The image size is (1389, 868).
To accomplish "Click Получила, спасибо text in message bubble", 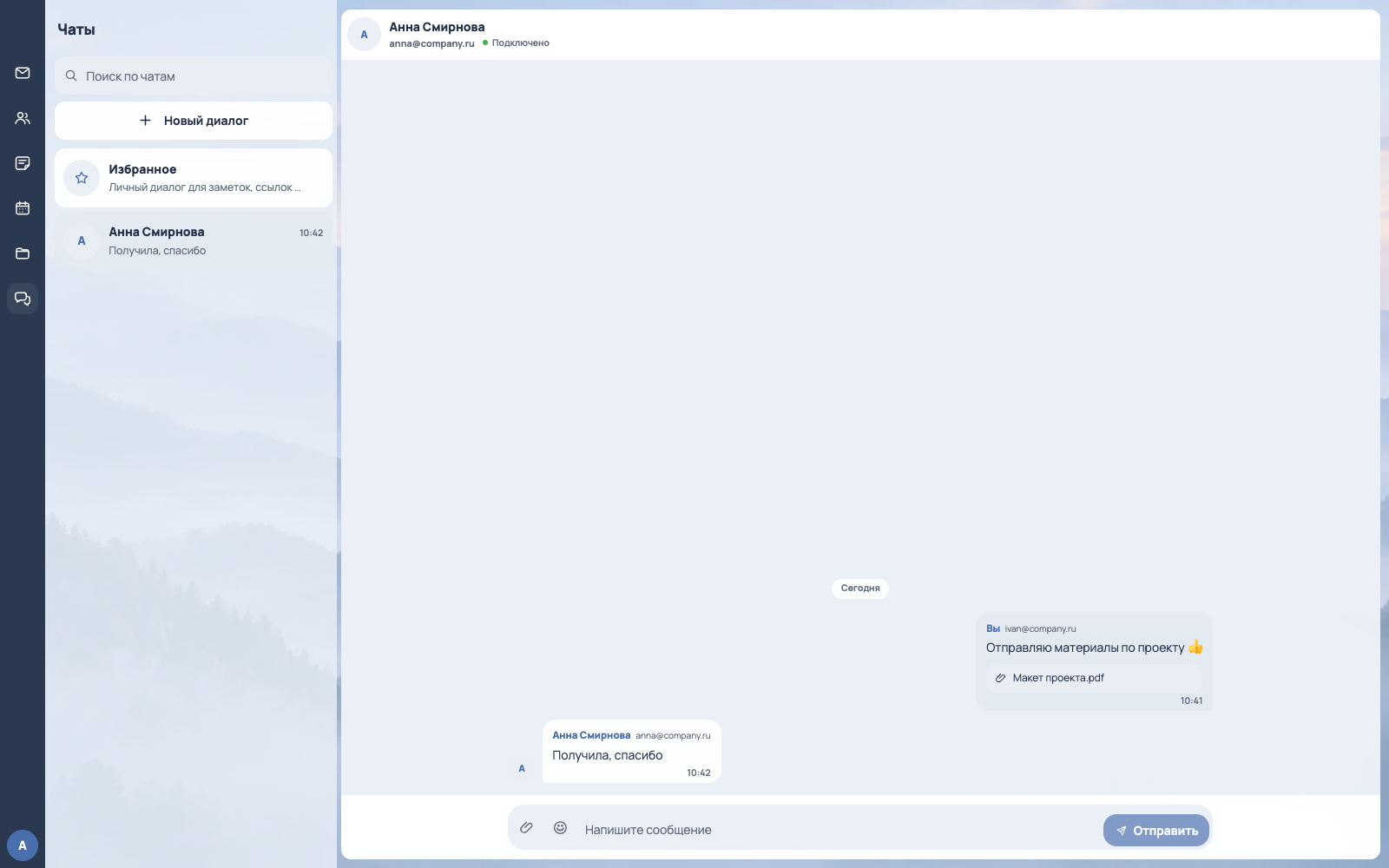I will pos(608,755).
